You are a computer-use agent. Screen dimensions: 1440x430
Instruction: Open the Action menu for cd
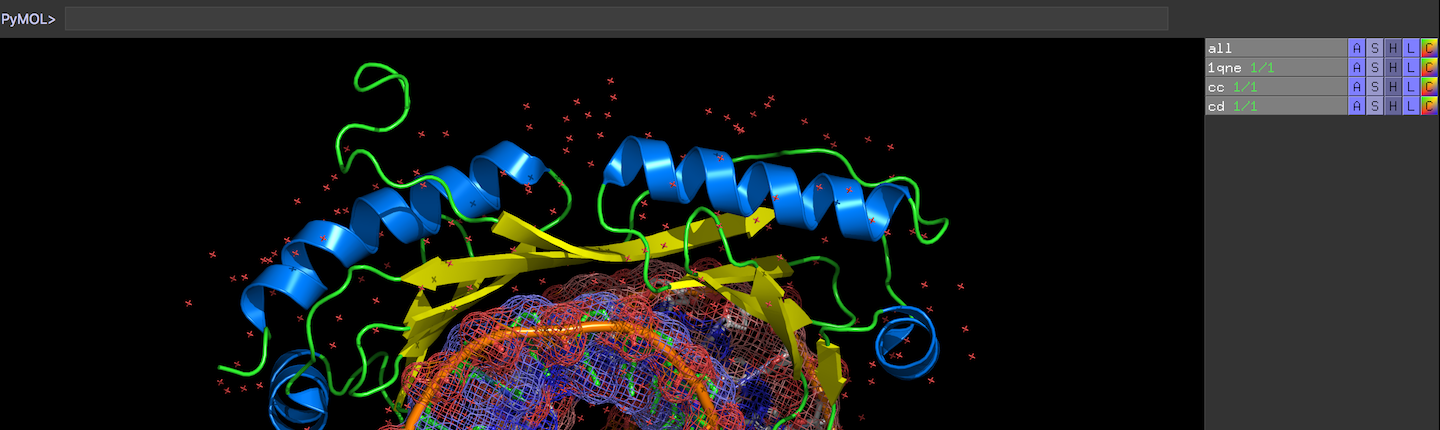(x=1357, y=105)
